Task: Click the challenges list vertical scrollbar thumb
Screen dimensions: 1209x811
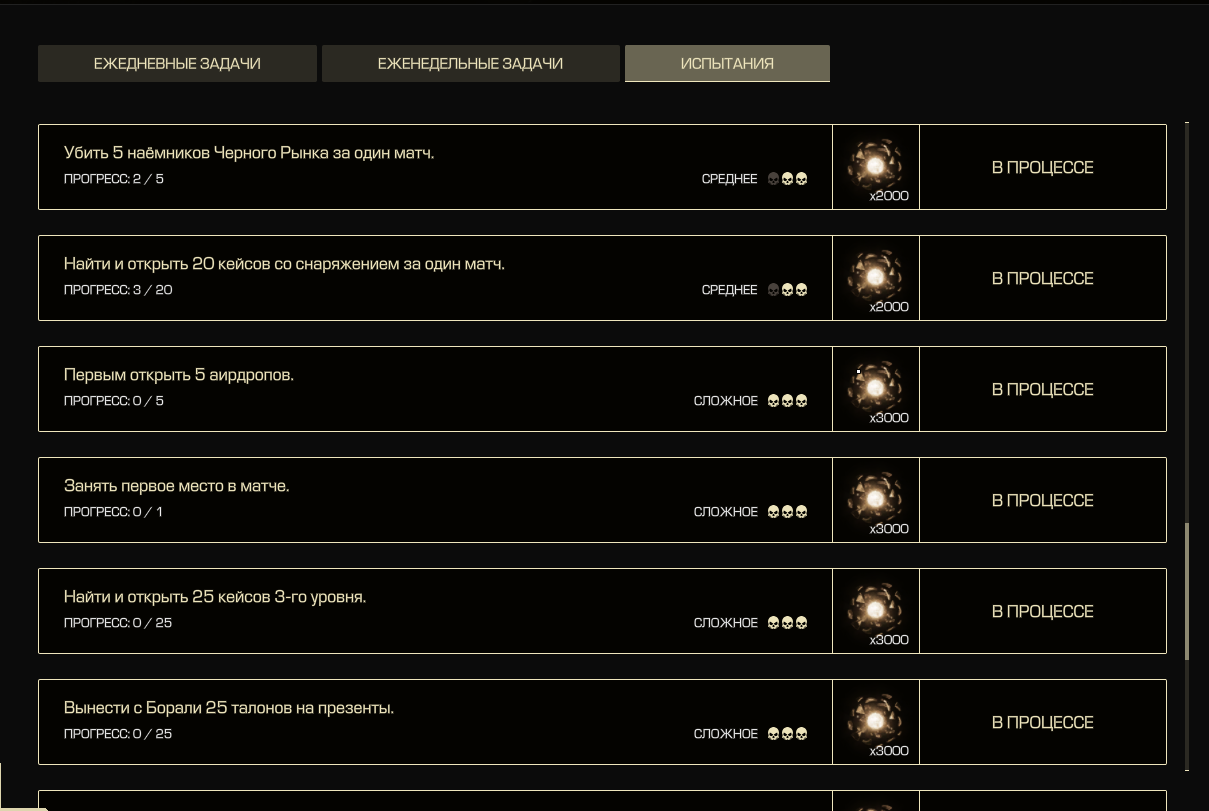Action: [x=1187, y=591]
